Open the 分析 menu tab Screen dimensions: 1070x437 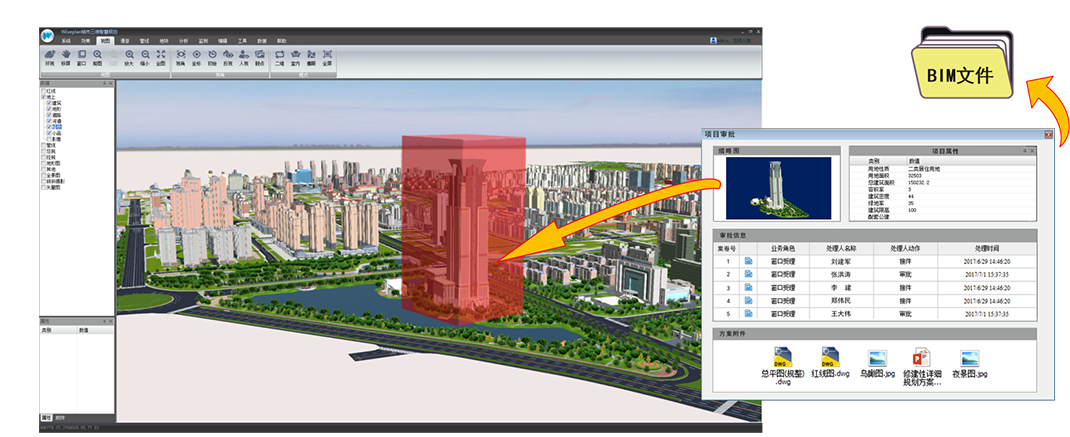[x=183, y=39]
